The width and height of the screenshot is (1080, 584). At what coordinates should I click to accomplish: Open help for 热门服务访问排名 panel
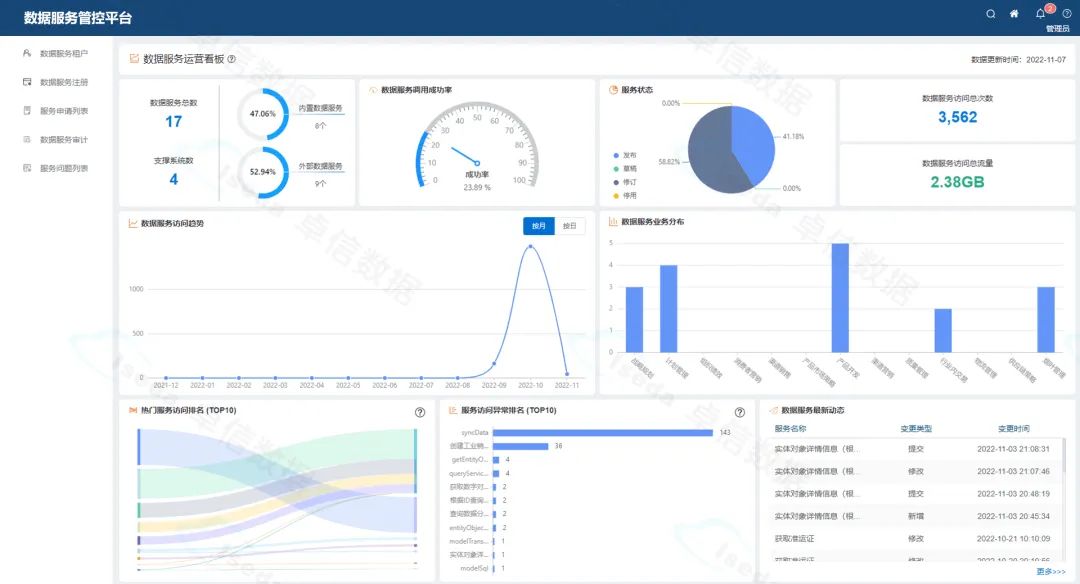(420, 412)
